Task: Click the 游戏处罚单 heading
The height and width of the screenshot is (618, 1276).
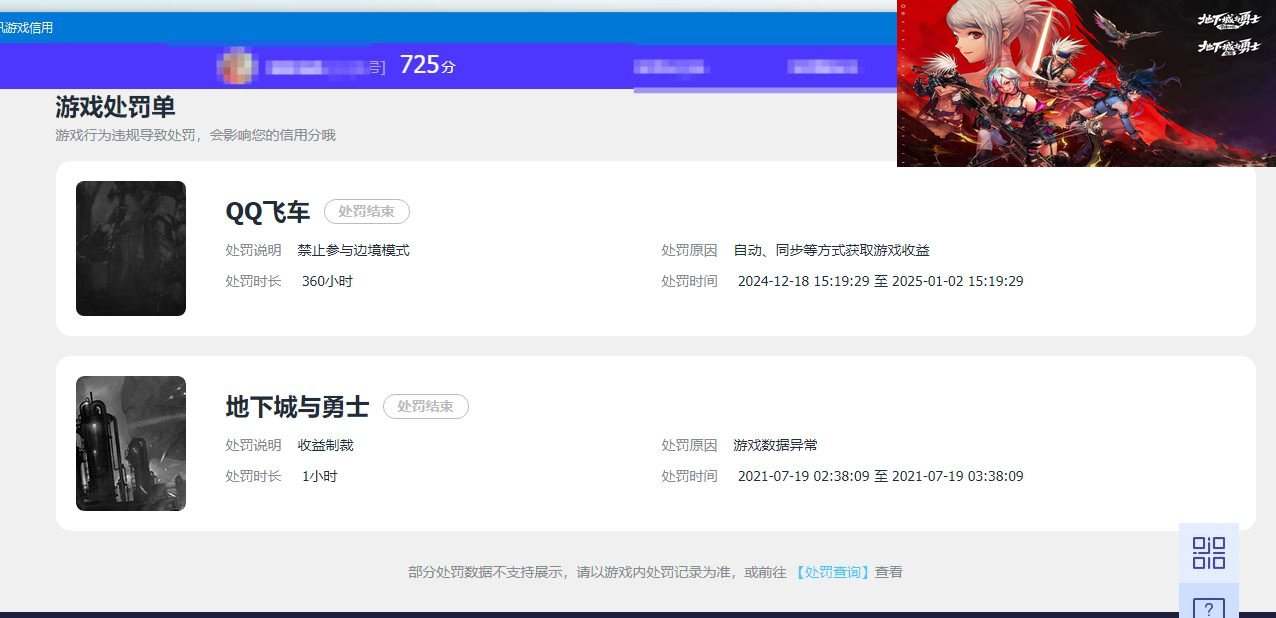Action: click(x=115, y=107)
